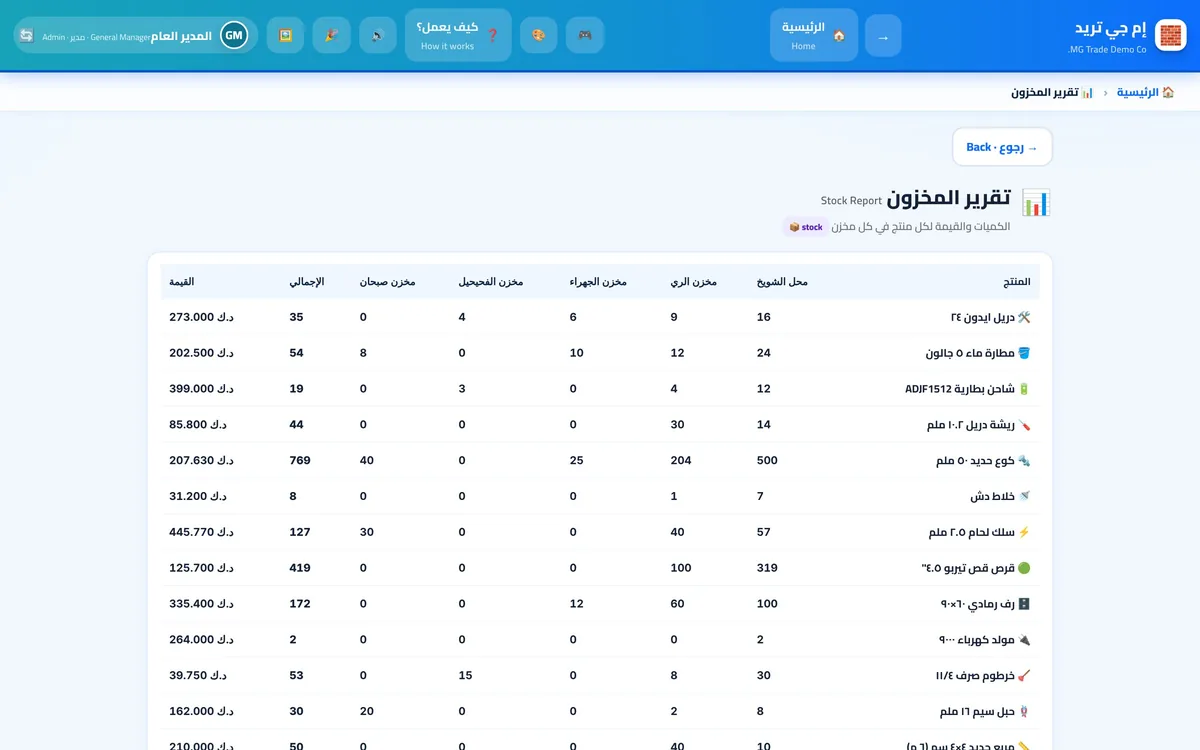1200x750 pixels.
Task: Click the arrow navigation button in header
Action: click(883, 36)
